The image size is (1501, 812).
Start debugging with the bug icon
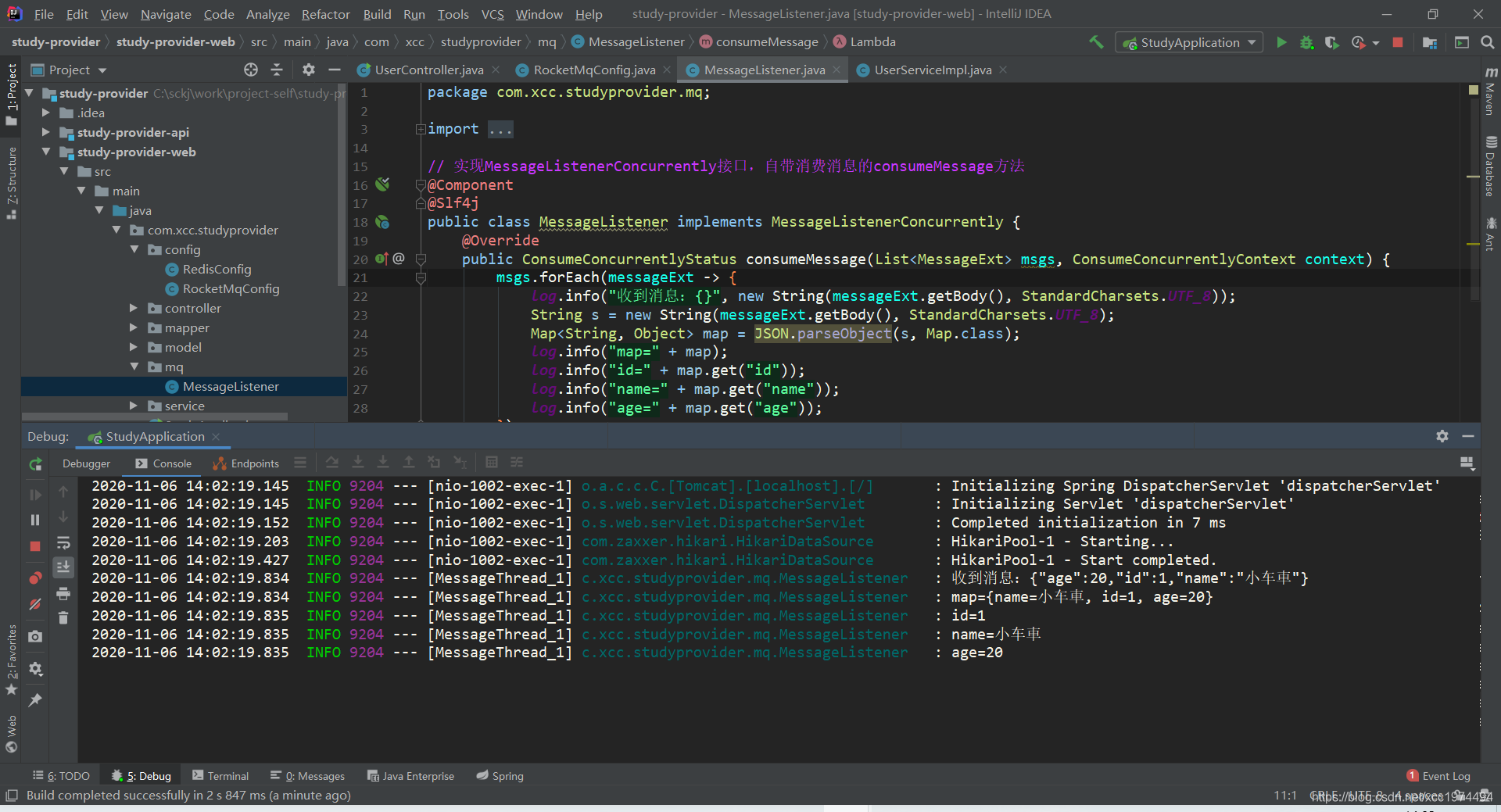click(x=1306, y=42)
